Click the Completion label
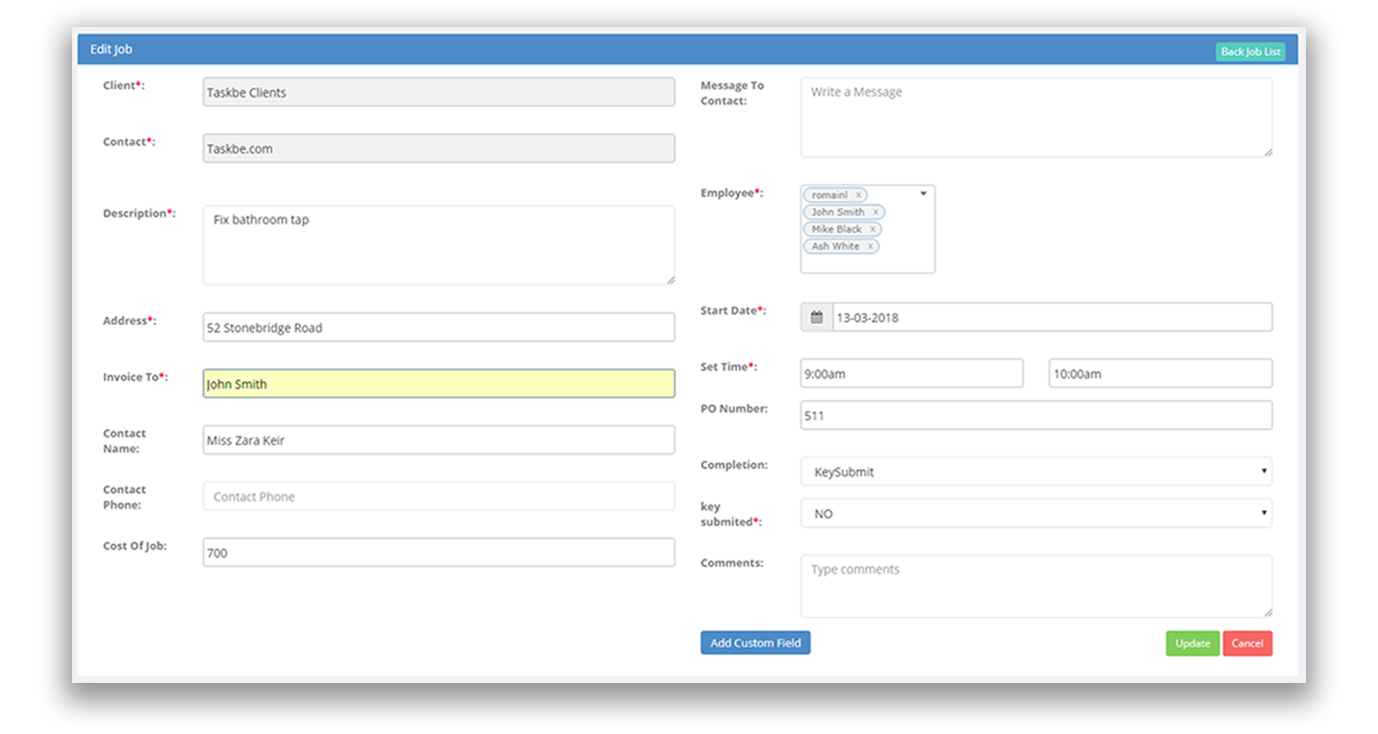 (x=734, y=465)
